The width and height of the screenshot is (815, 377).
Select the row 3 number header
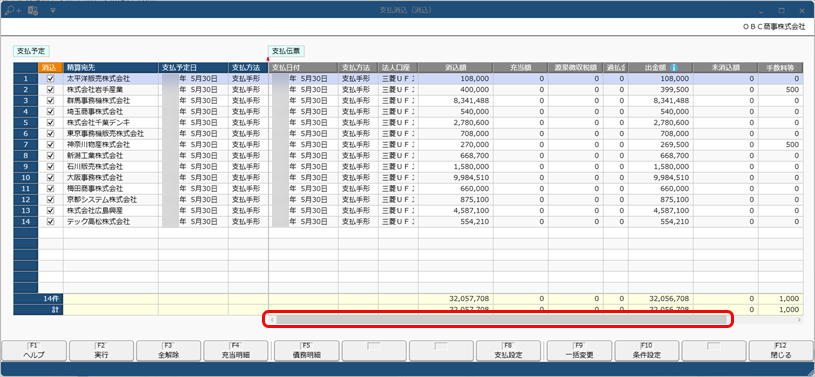(25, 101)
